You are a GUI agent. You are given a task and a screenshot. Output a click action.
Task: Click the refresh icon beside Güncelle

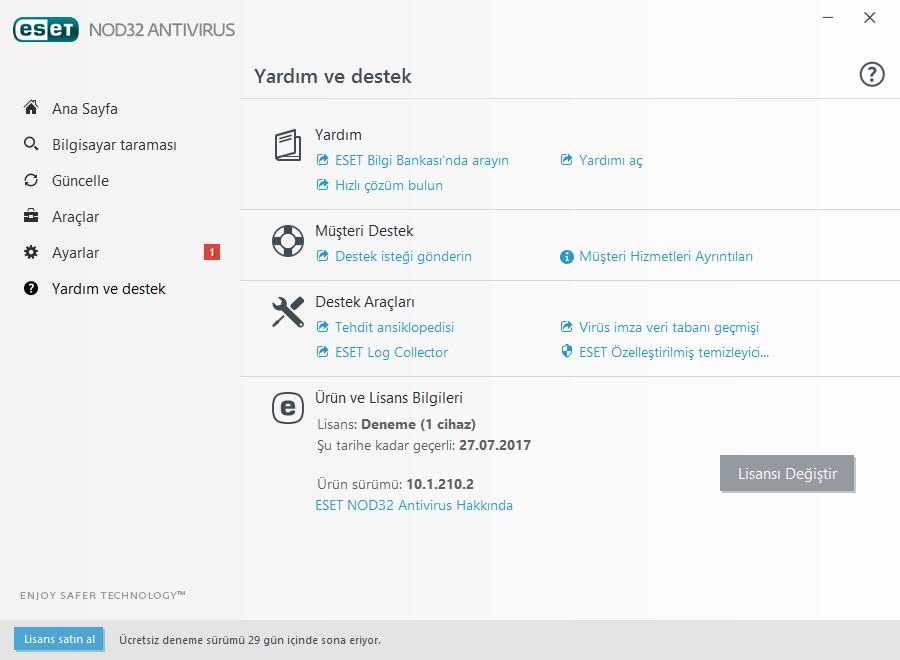coord(31,180)
